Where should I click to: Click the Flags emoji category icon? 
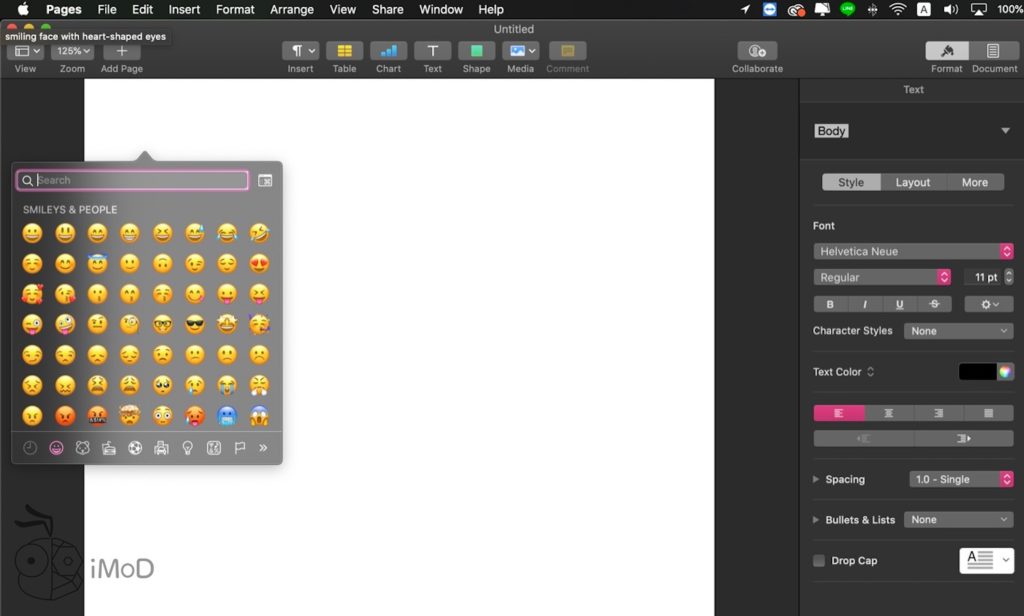pyautogui.click(x=240, y=448)
